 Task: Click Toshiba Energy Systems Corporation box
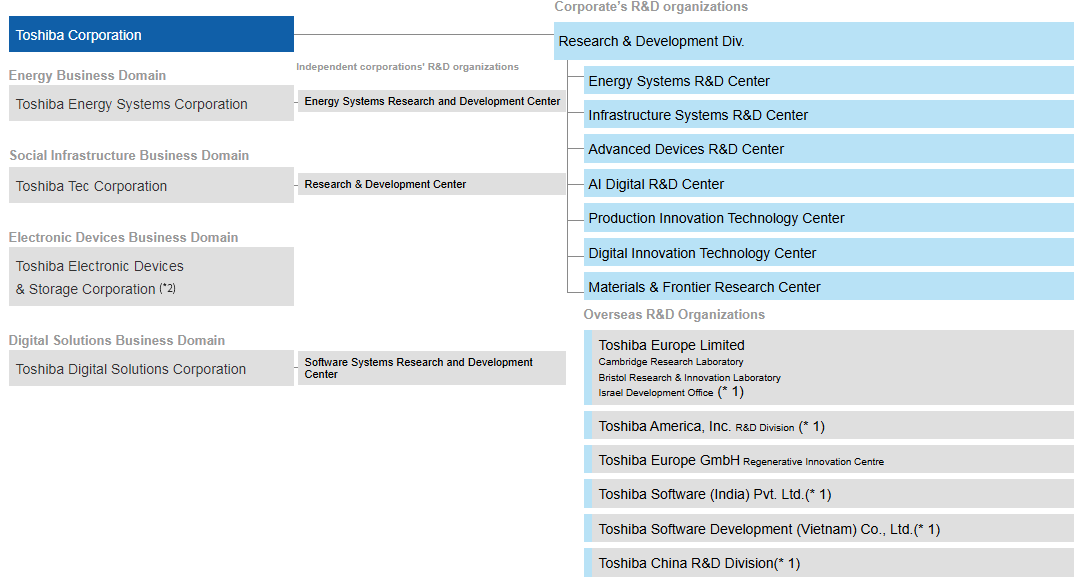coord(151,103)
